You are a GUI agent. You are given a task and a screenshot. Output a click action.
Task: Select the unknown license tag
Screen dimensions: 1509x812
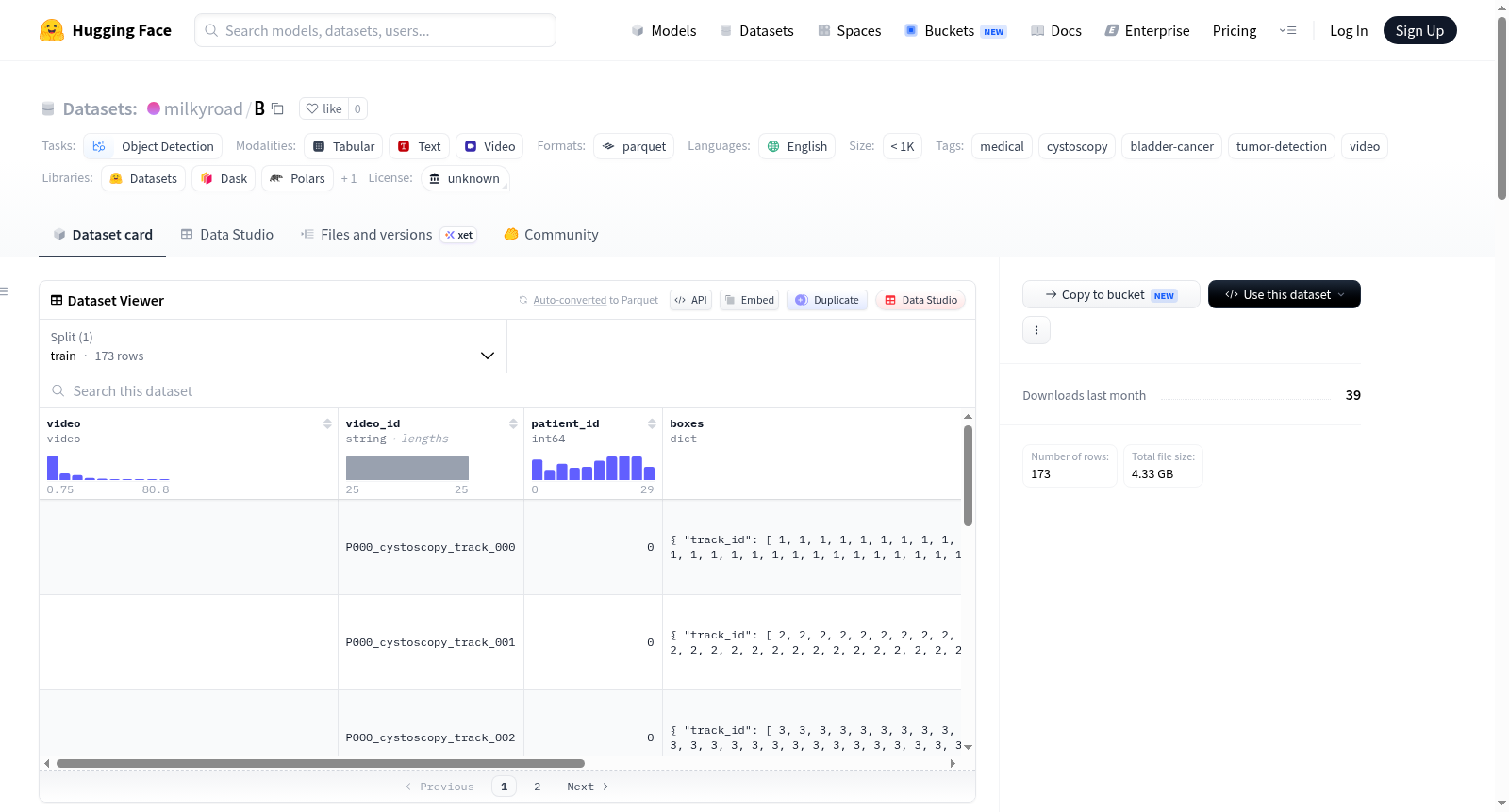click(x=465, y=178)
